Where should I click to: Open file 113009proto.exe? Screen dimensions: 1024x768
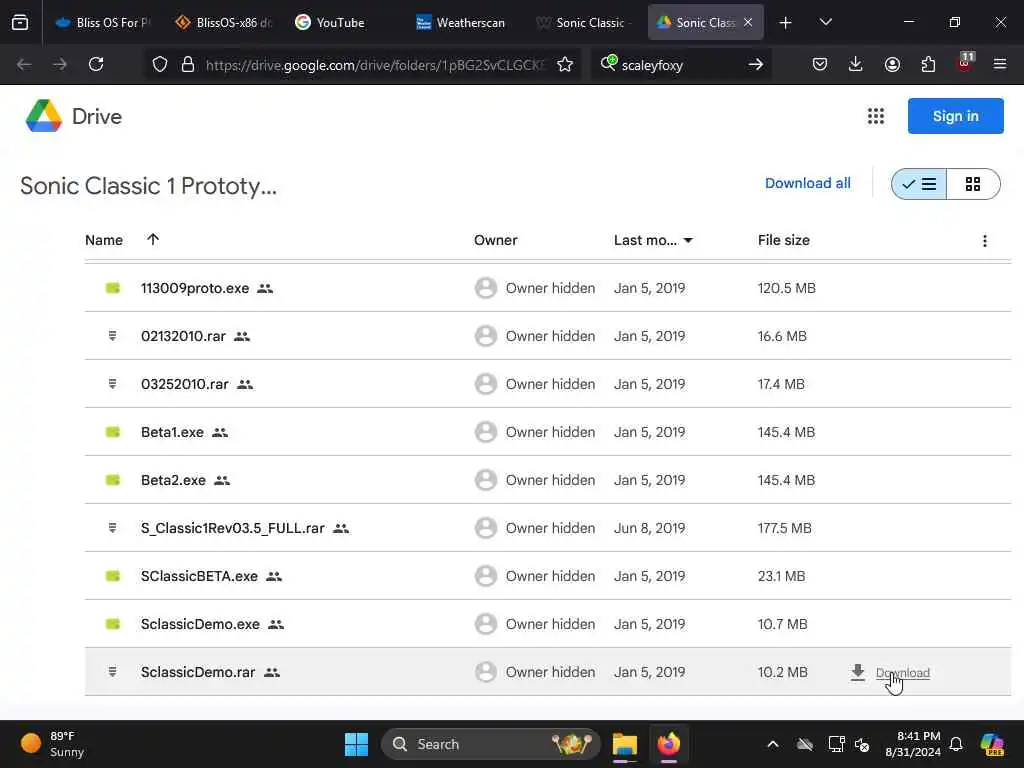point(195,288)
